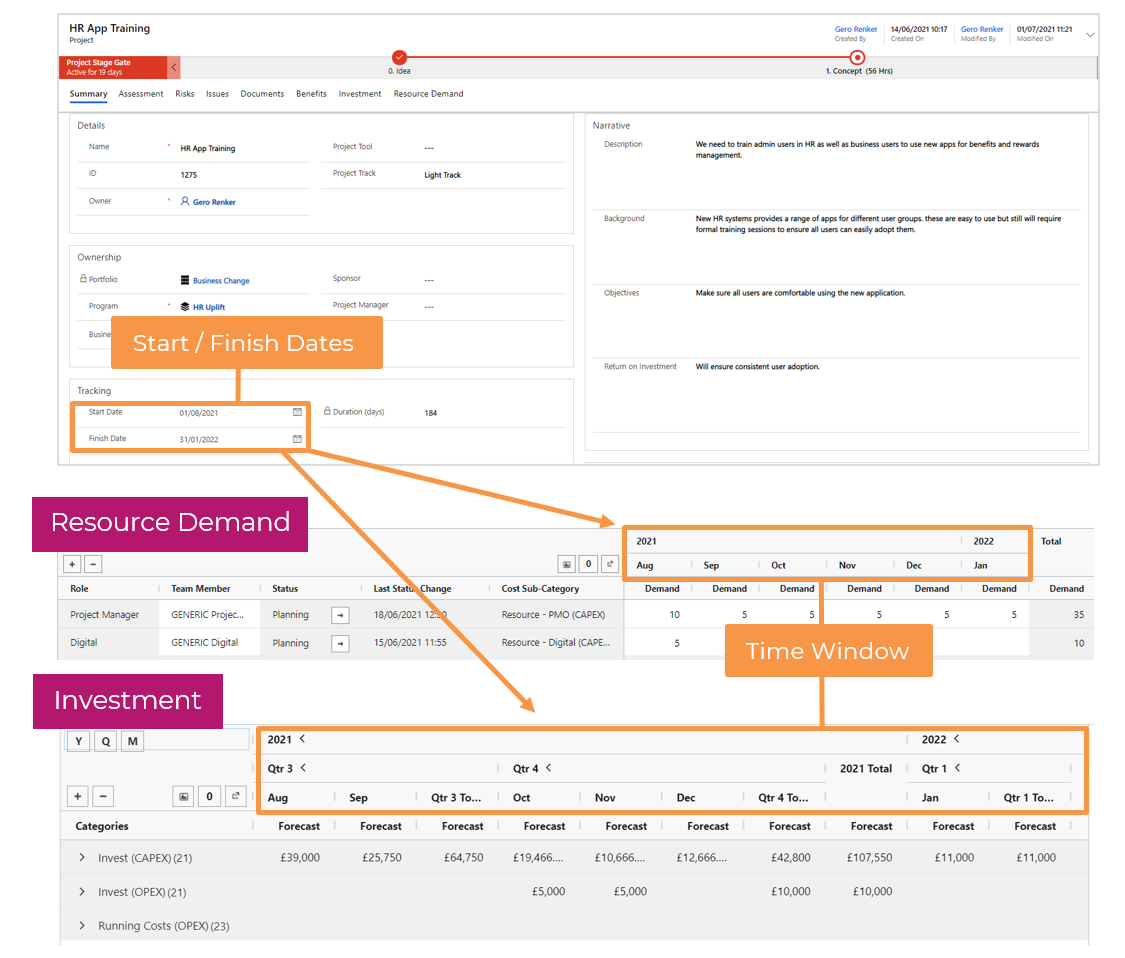
Task: Select the 1. Concept stage marker
Action: [x=857, y=58]
